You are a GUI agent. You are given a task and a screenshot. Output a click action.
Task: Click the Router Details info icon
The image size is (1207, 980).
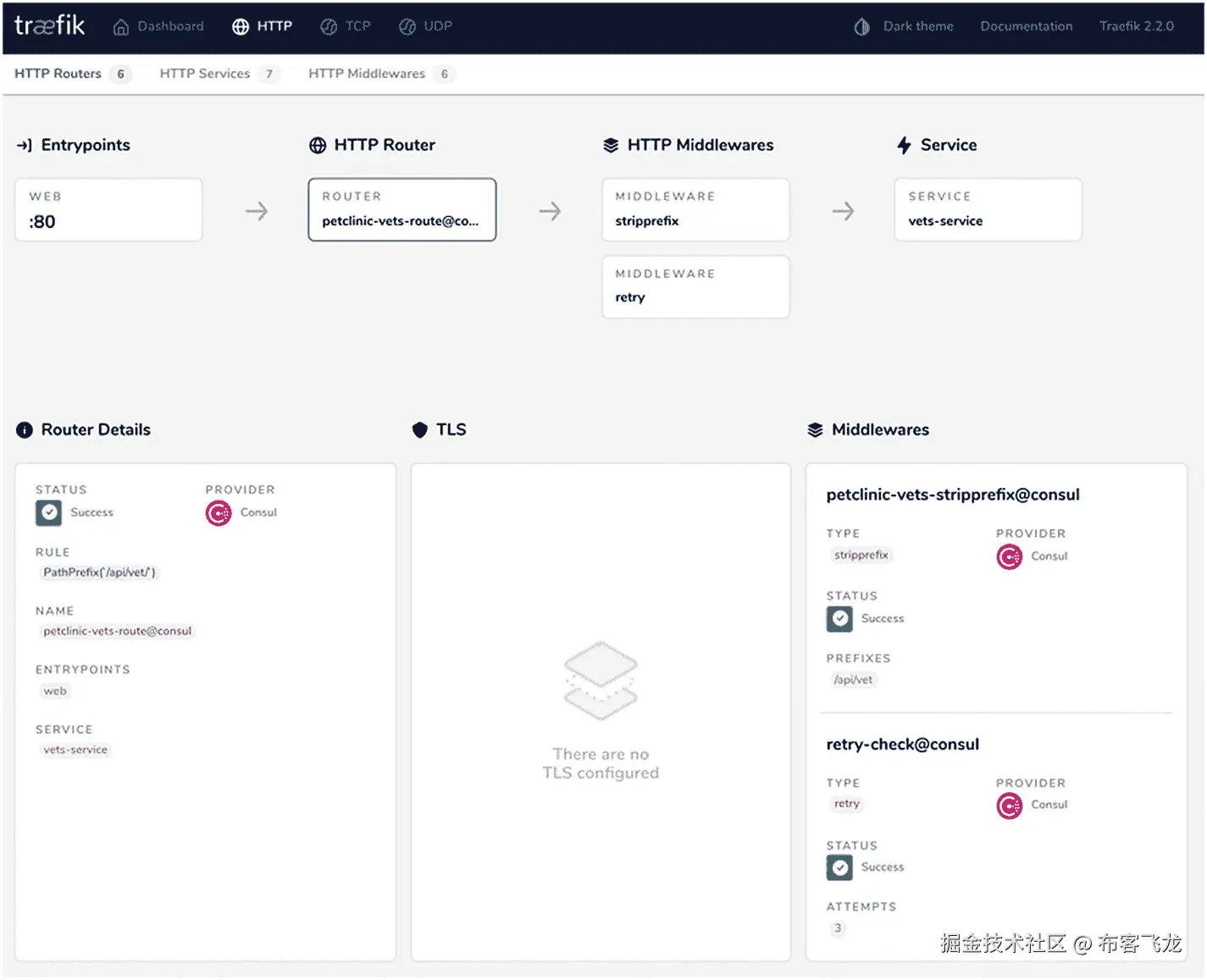click(25, 430)
